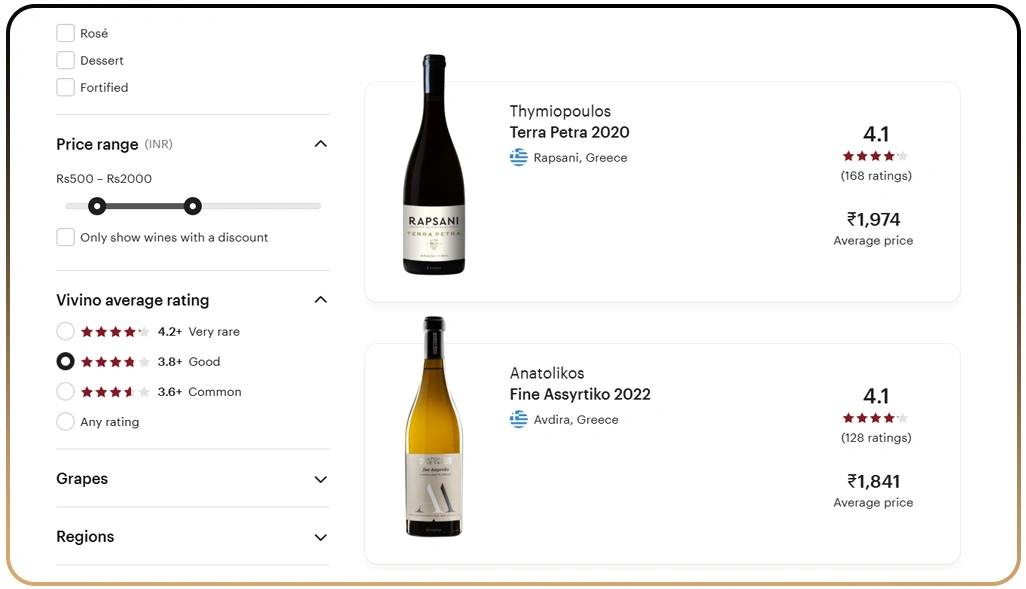The width and height of the screenshot is (1026, 589).
Task: Open the Fine Assyrtiko 2022 wine link
Action: pos(580,395)
